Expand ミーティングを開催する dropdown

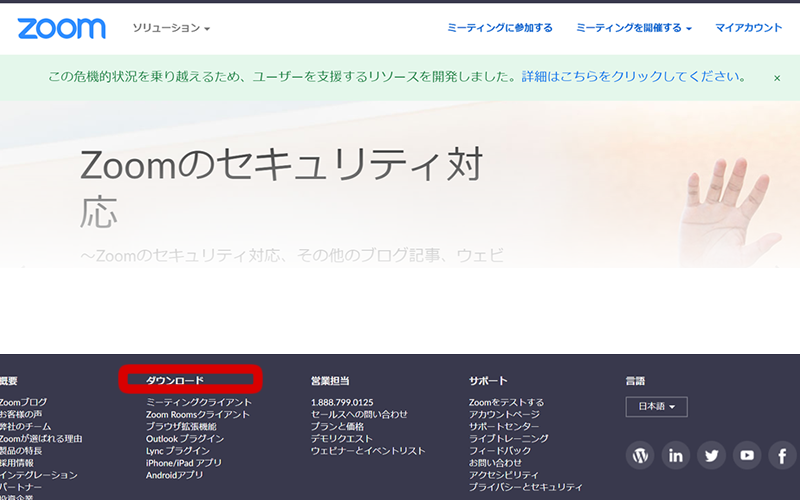pyautogui.click(x=634, y=28)
